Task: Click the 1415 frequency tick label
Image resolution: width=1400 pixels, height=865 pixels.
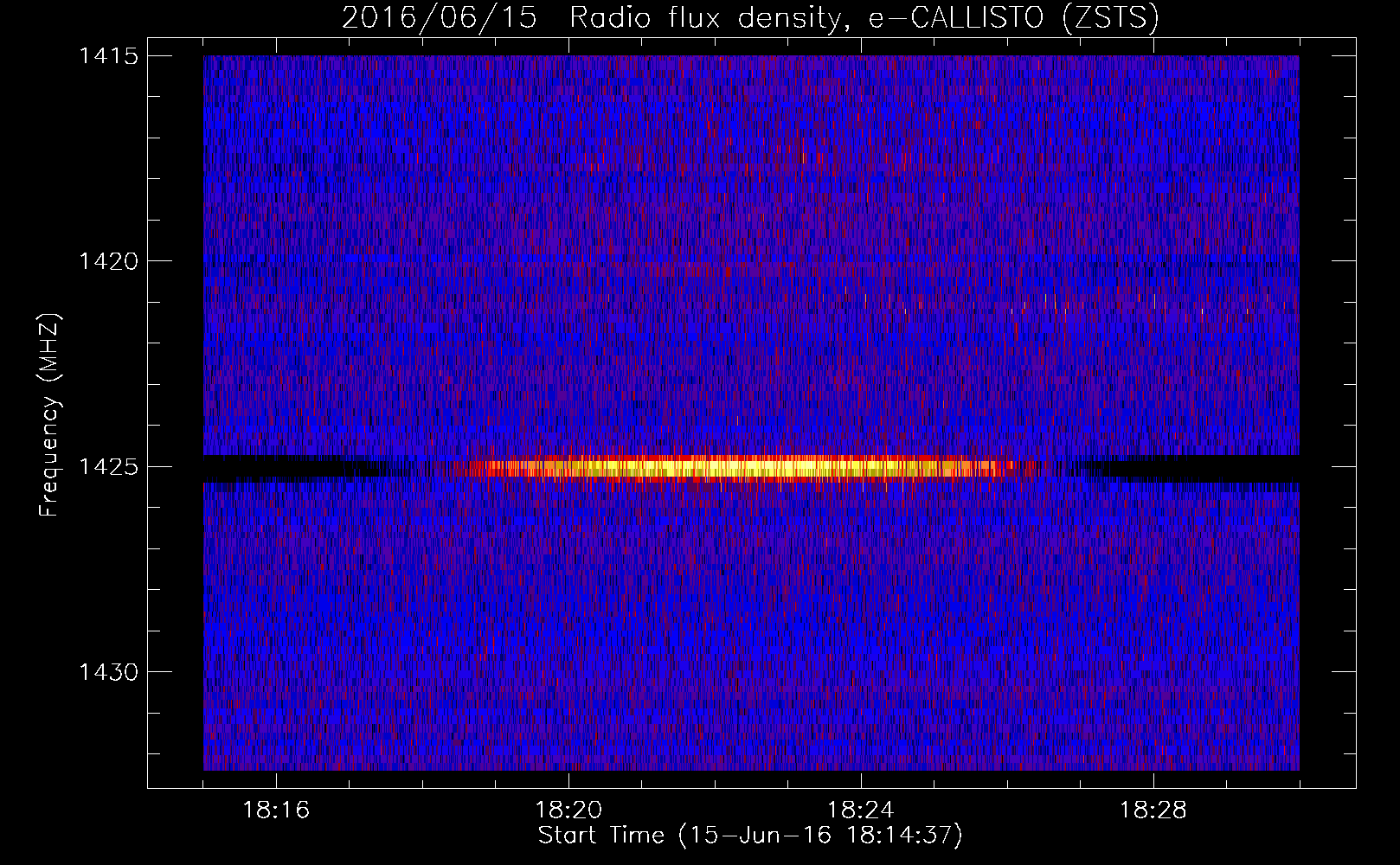Action: [108, 56]
